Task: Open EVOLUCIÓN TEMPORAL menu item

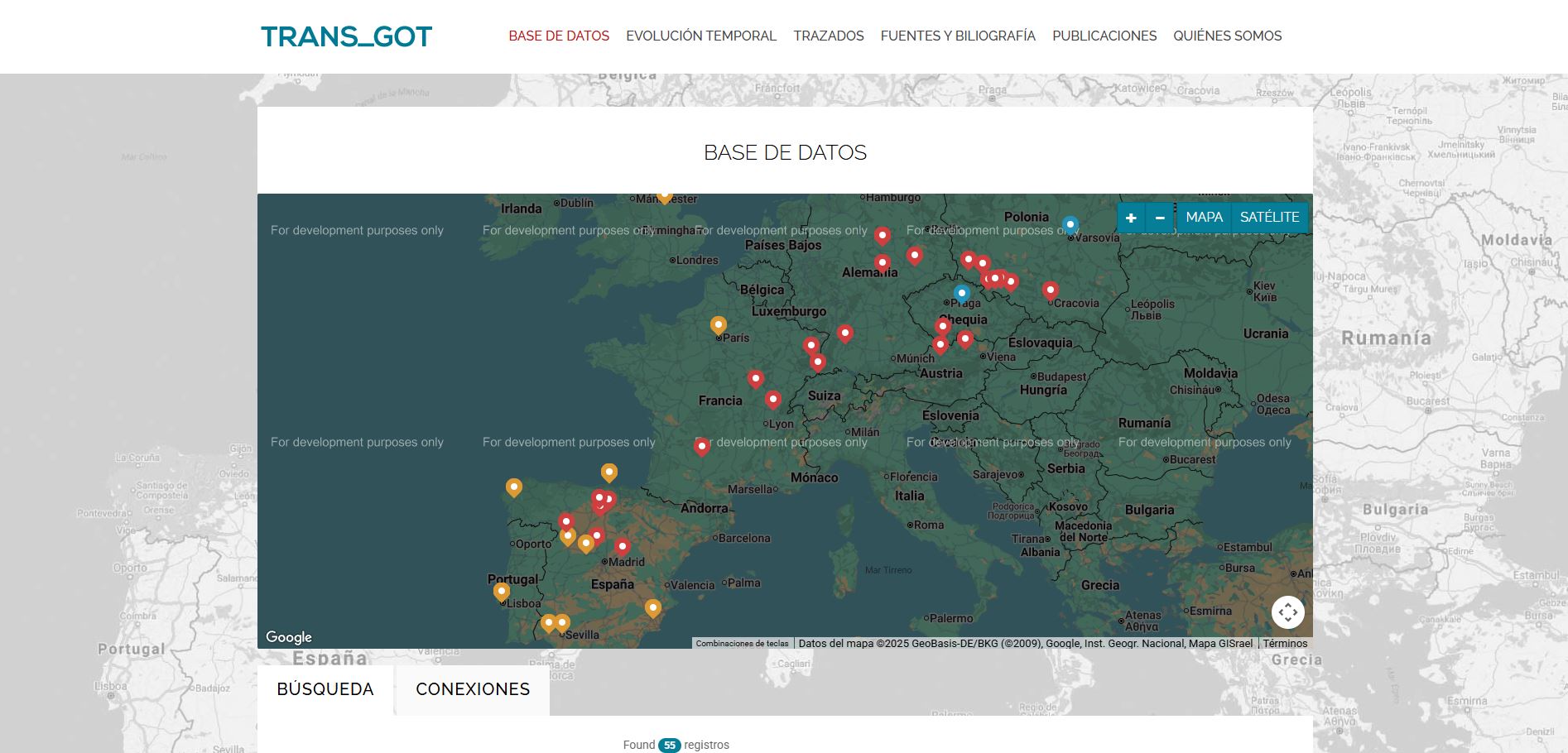Action: pyautogui.click(x=700, y=36)
